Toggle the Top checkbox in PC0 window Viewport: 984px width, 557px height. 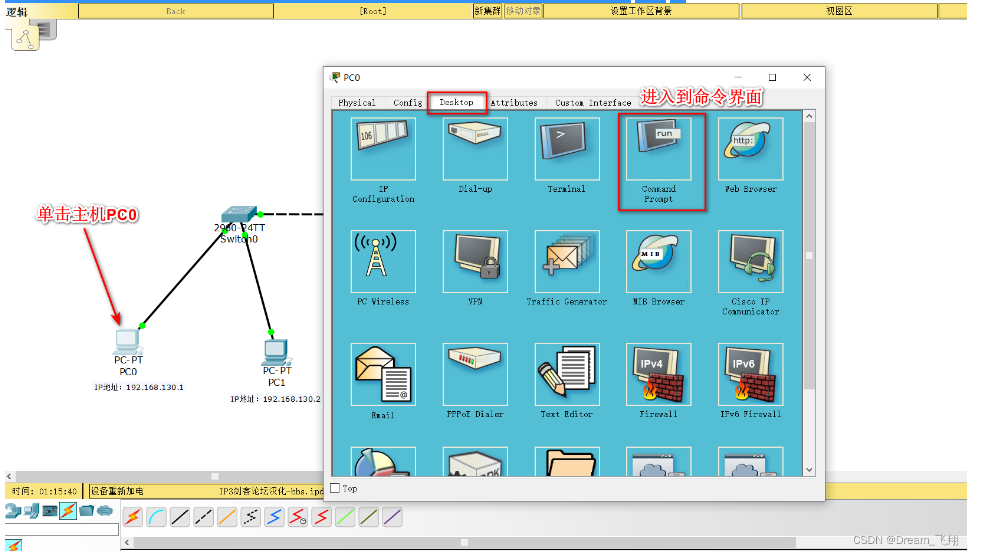335,488
